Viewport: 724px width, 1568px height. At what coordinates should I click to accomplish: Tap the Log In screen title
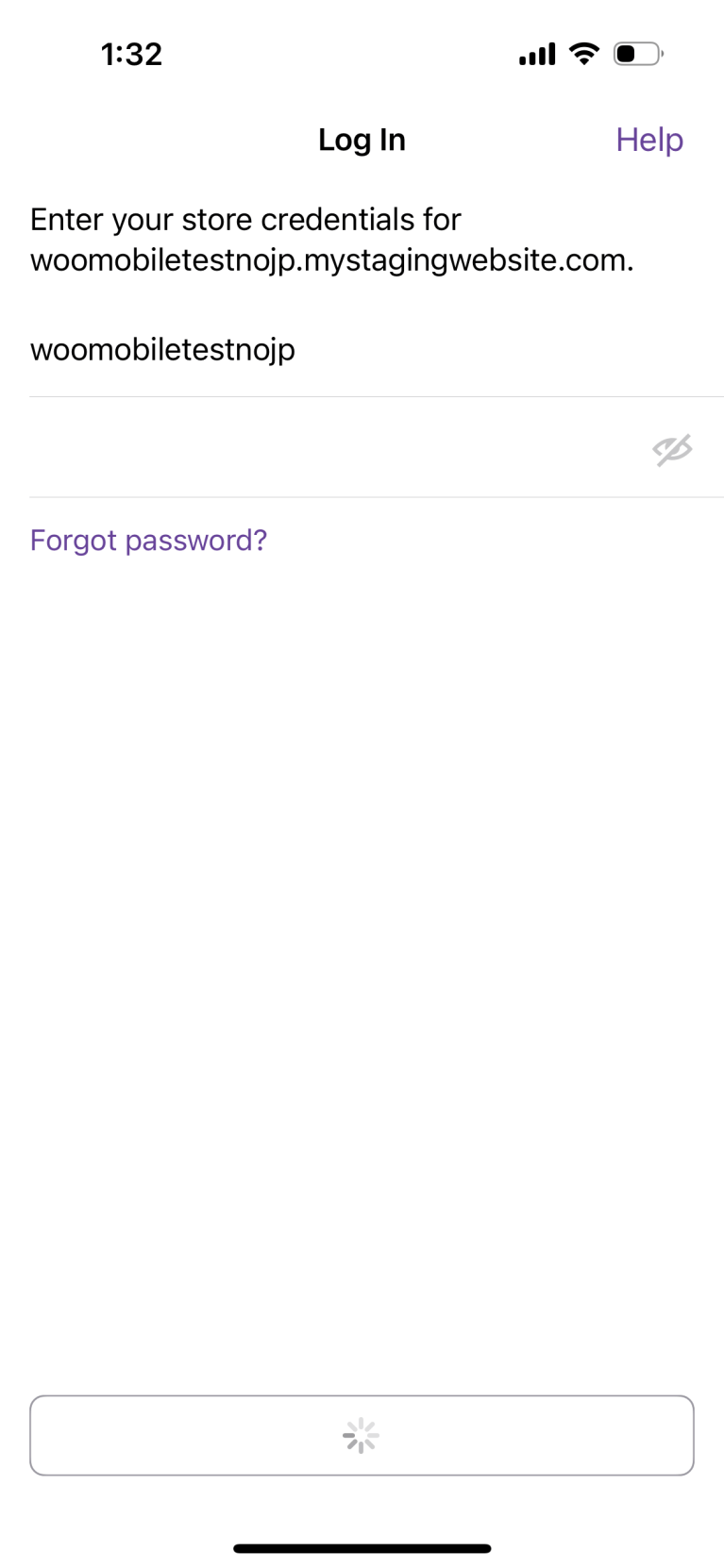(362, 140)
